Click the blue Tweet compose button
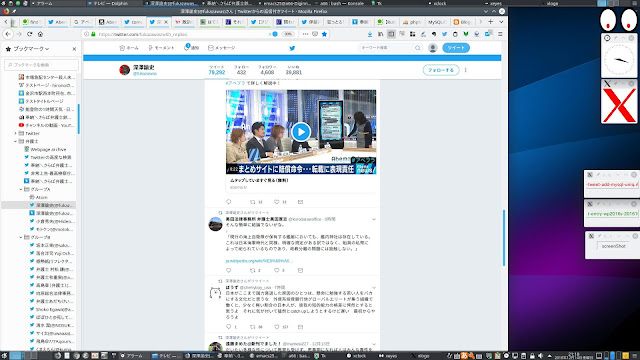 coord(456,48)
